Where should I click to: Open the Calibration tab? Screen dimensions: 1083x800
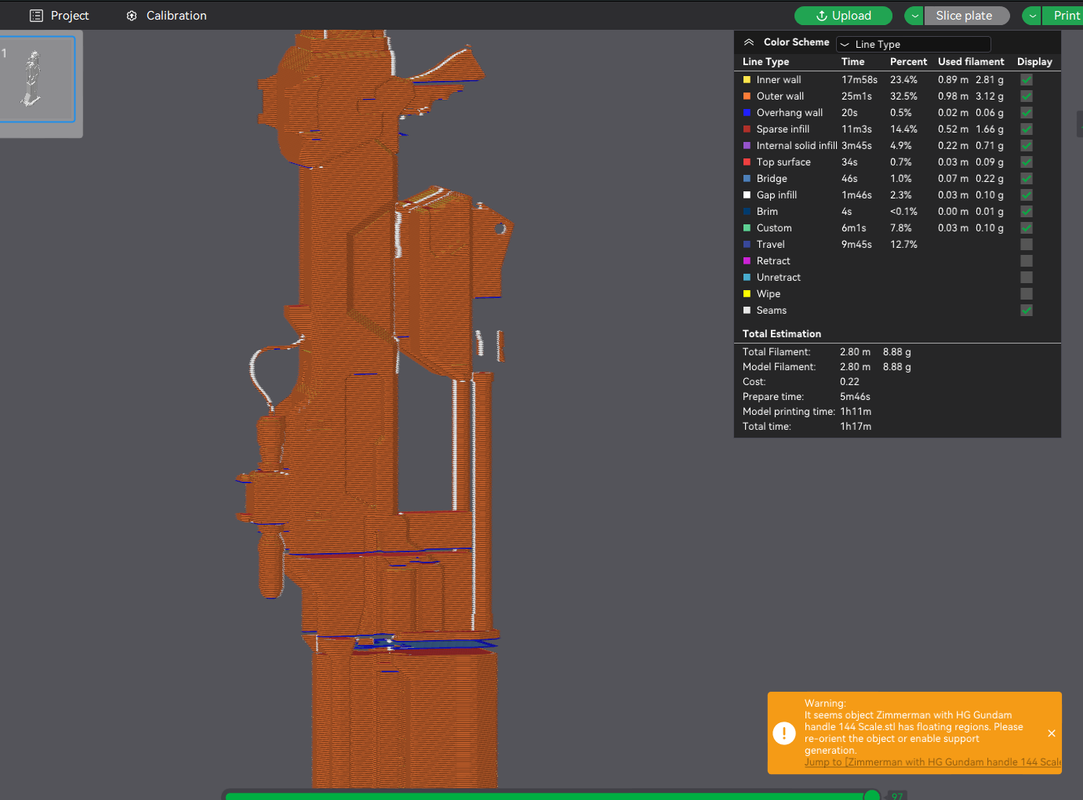[x=166, y=15]
